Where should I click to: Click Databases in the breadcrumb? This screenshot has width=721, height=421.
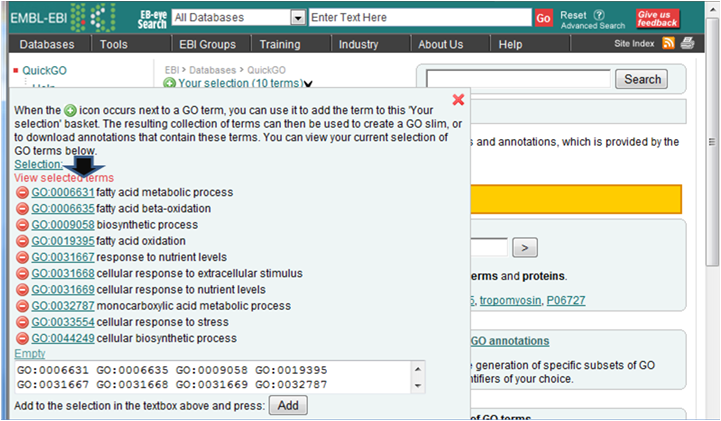point(212,70)
